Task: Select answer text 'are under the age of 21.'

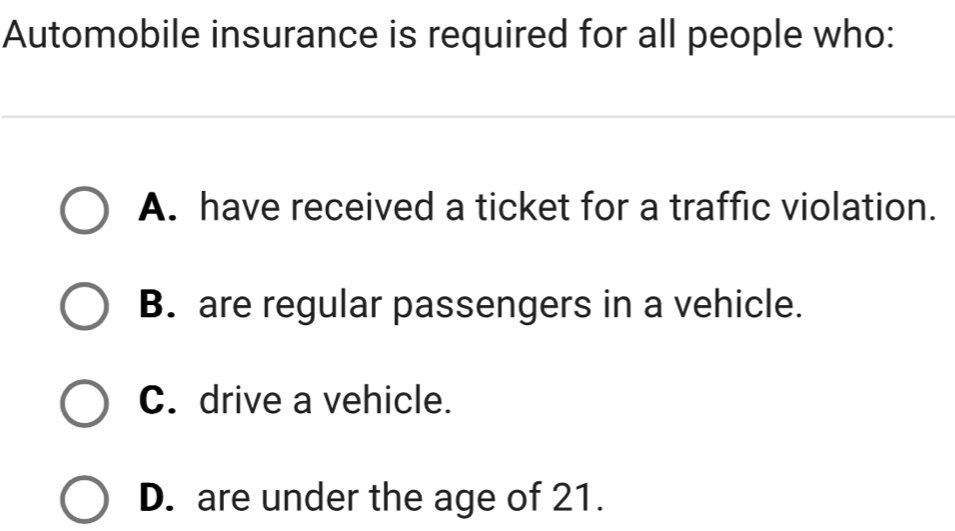Action: 401,497
